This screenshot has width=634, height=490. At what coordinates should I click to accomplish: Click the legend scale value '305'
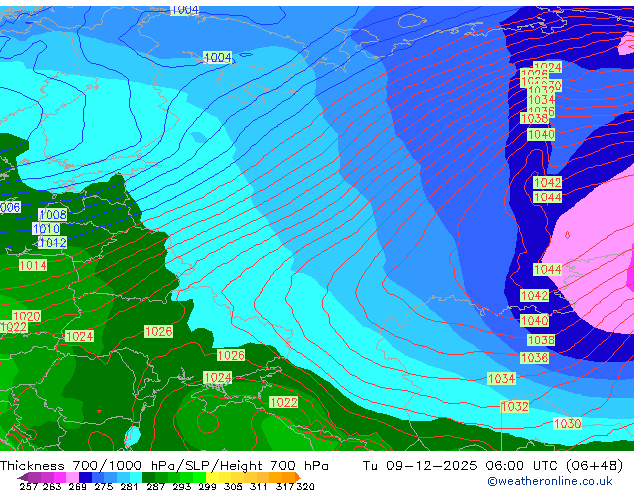pos(233,486)
